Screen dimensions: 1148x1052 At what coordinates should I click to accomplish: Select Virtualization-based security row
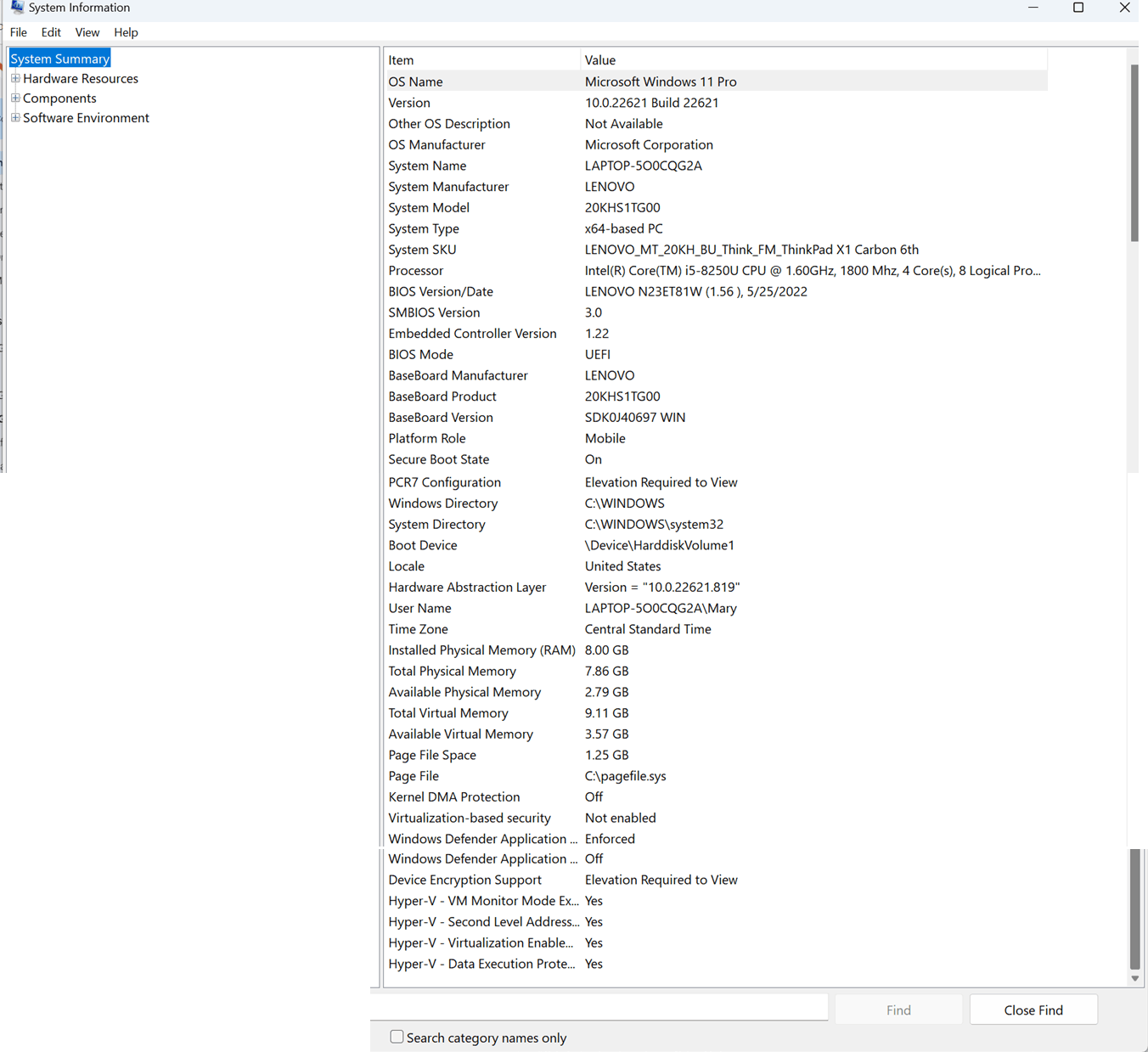tap(716, 818)
